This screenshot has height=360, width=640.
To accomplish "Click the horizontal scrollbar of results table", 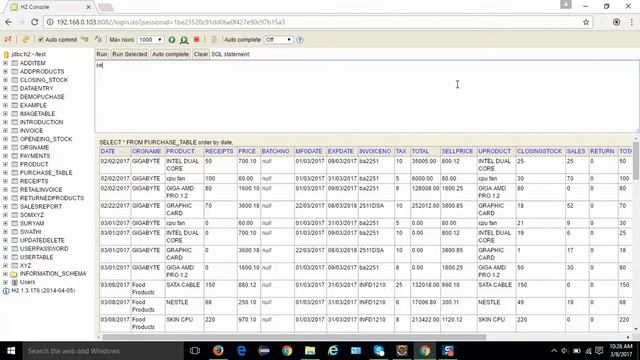I will point(294,337).
